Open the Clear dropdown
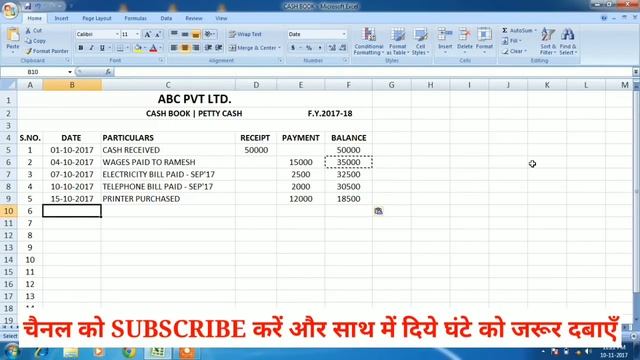The width and height of the screenshot is (640, 360). coord(514,51)
